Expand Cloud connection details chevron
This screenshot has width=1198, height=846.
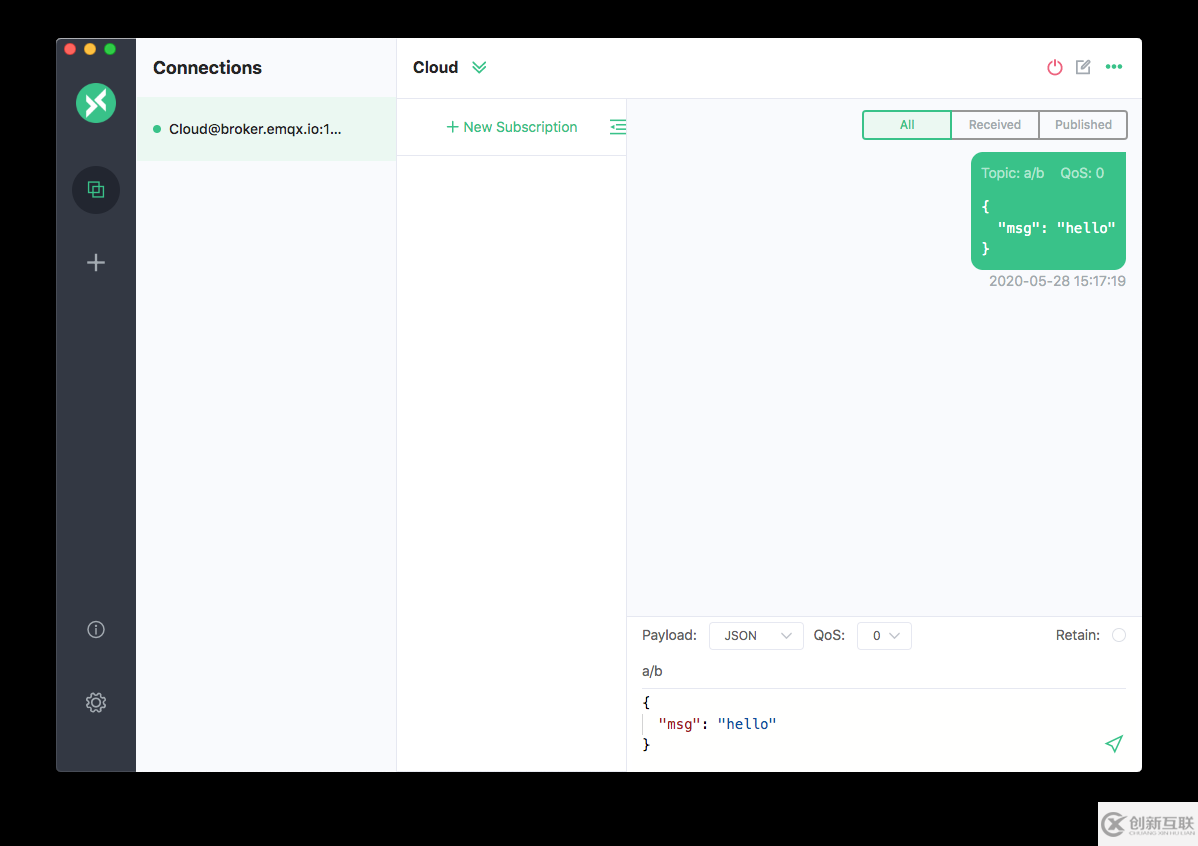pyautogui.click(x=479, y=67)
